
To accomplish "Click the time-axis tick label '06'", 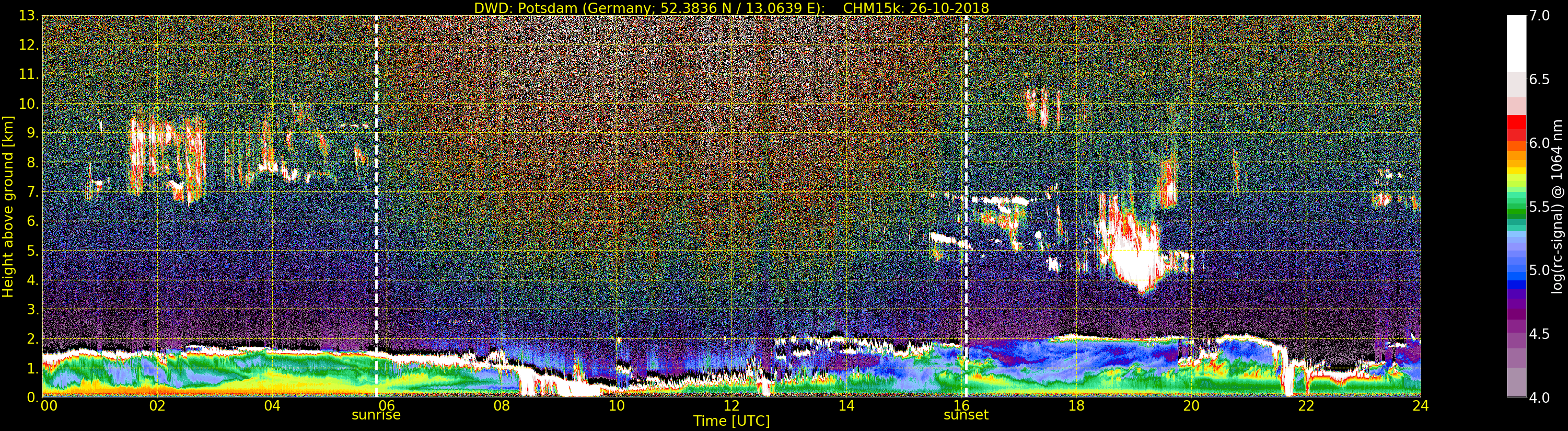I will pyautogui.click(x=387, y=406).
